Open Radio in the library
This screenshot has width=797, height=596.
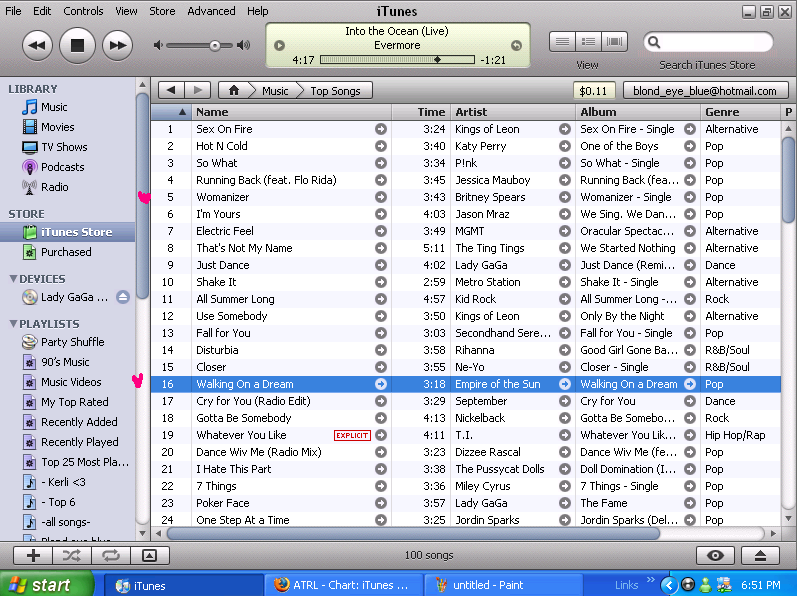[x=54, y=187]
